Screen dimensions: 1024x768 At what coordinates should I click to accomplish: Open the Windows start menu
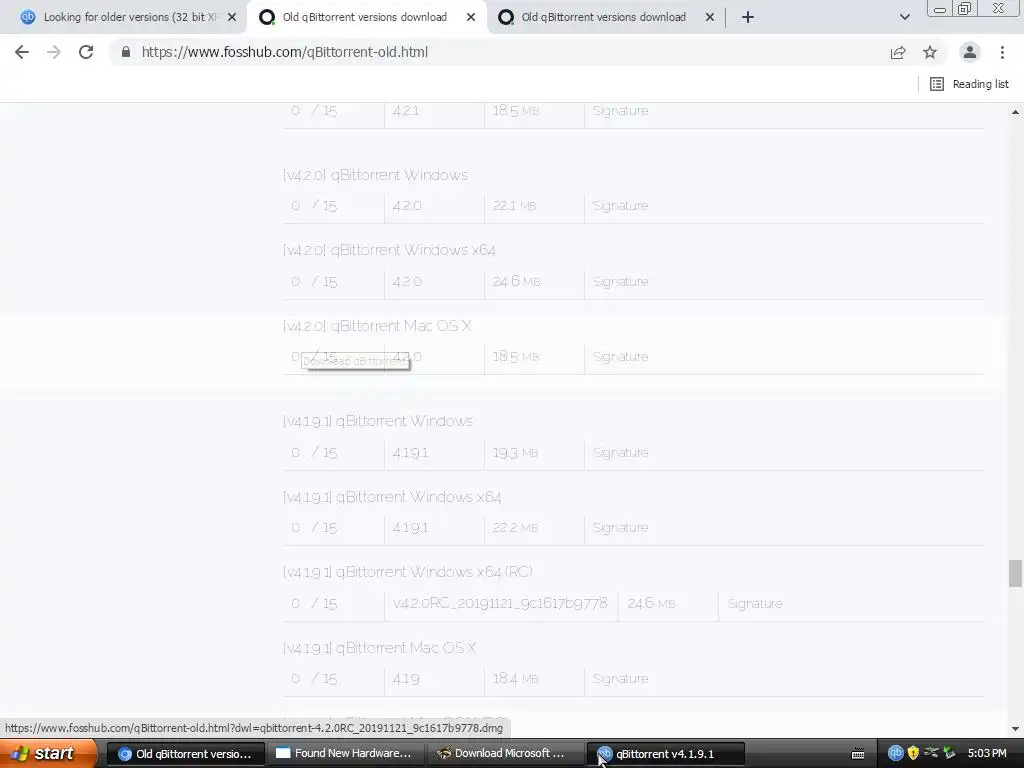pyautogui.click(x=49, y=753)
